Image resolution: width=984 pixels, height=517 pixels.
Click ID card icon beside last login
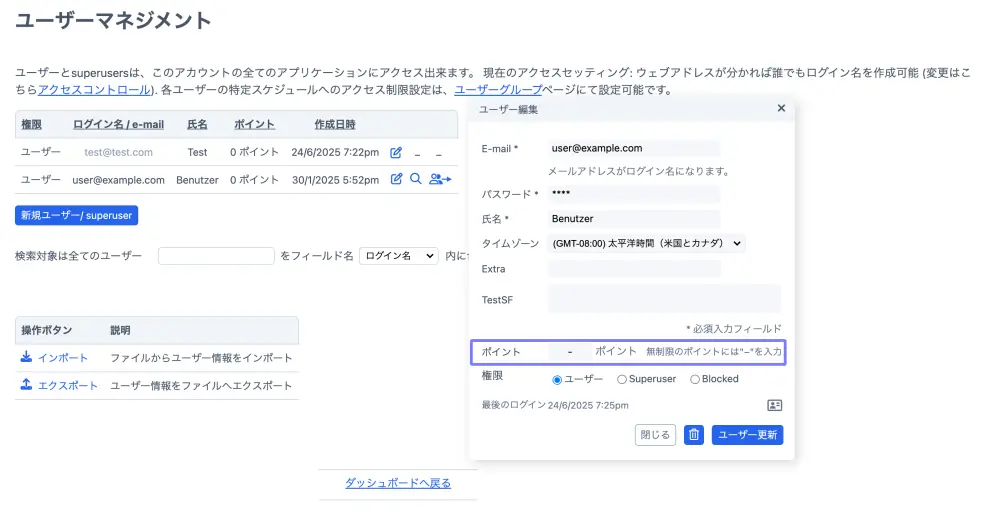tap(774, 405)
